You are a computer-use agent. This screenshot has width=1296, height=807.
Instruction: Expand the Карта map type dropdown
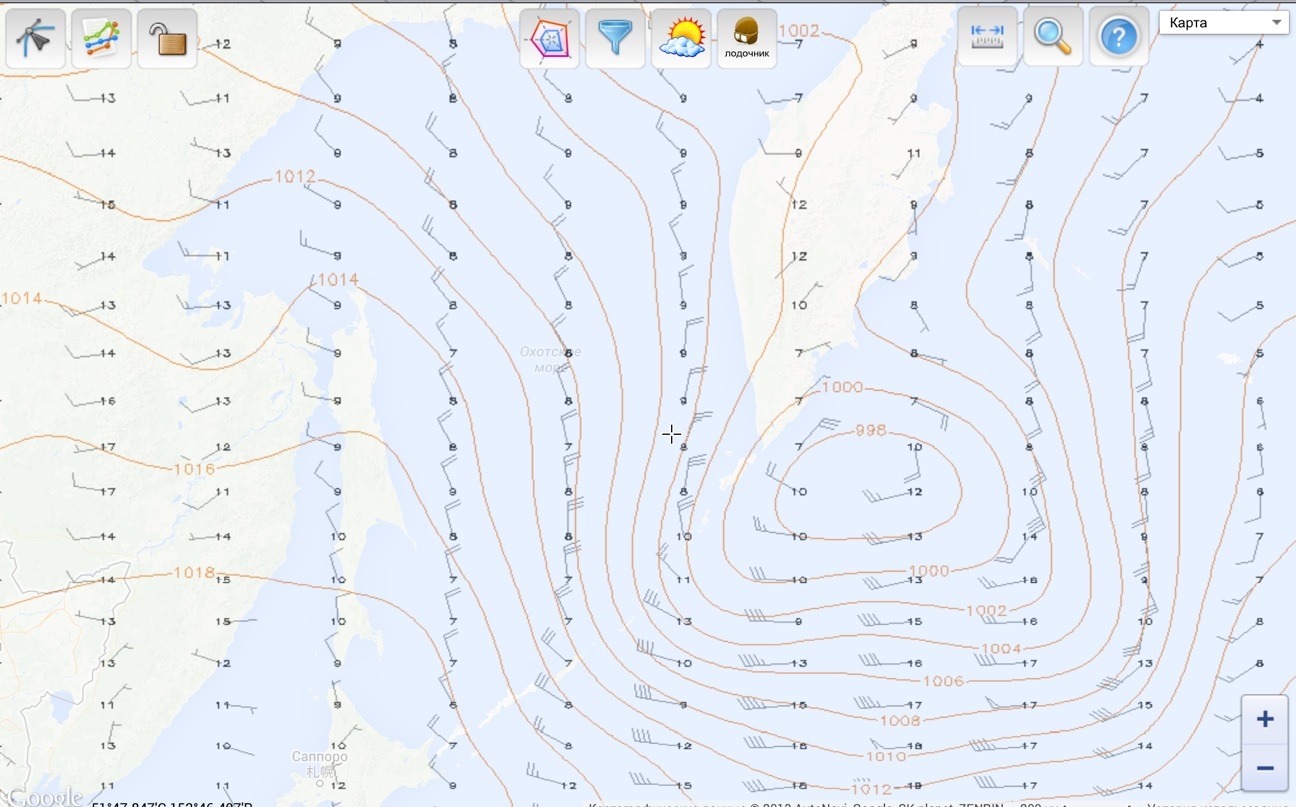tap(1223, 23)
